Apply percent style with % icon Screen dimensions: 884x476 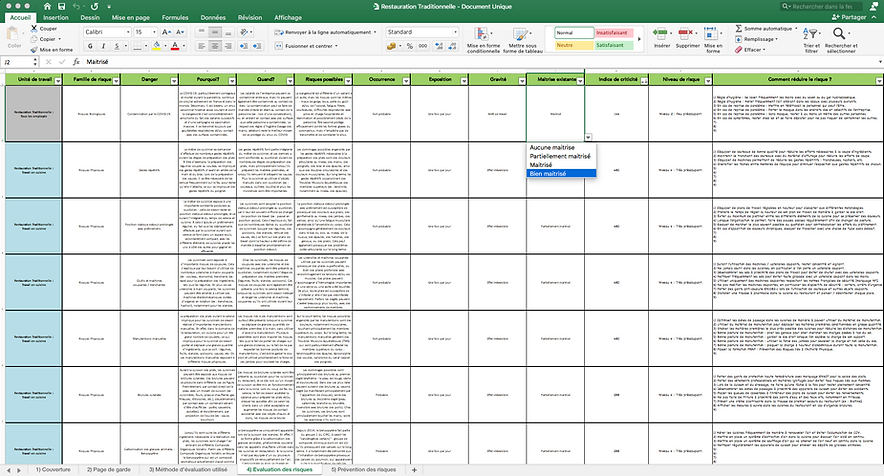point(409,46)
